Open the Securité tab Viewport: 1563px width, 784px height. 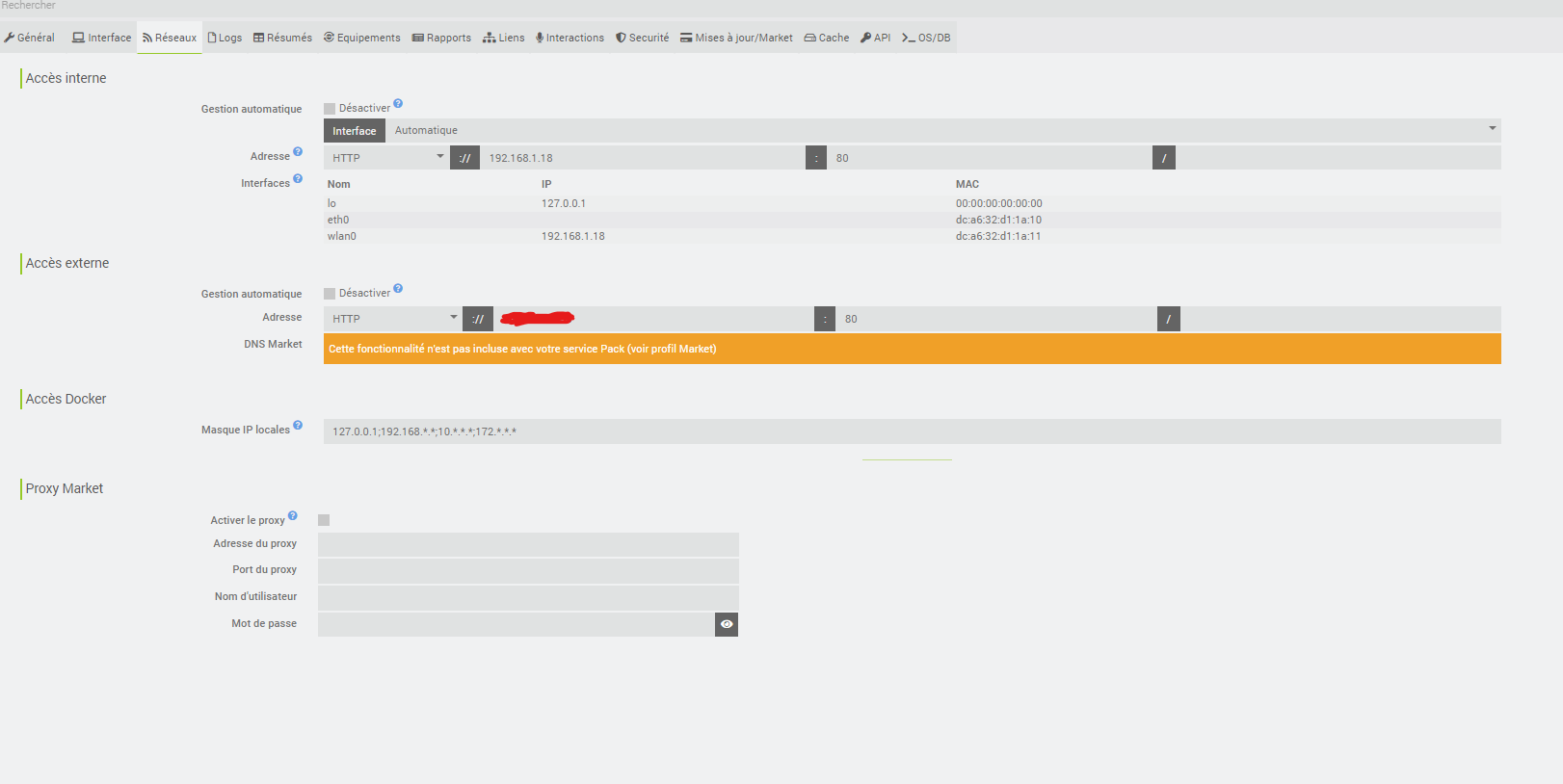click(643, 38)
